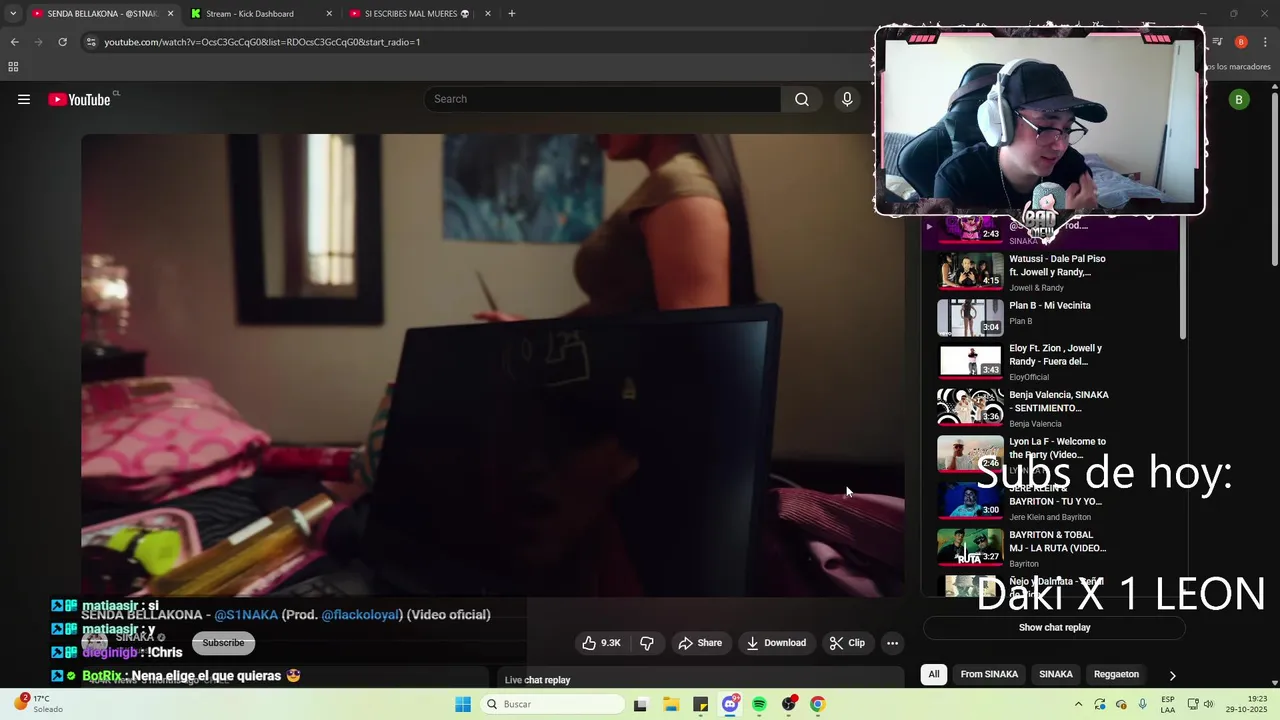Share the video
Viewport: 1280px width, 720px height.
coord(700,643)
